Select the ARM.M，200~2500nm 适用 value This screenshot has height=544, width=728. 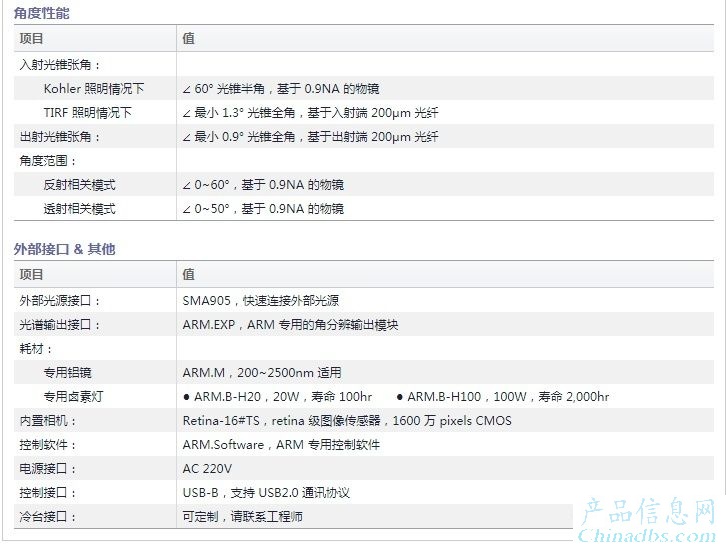(x=262, y=373)
